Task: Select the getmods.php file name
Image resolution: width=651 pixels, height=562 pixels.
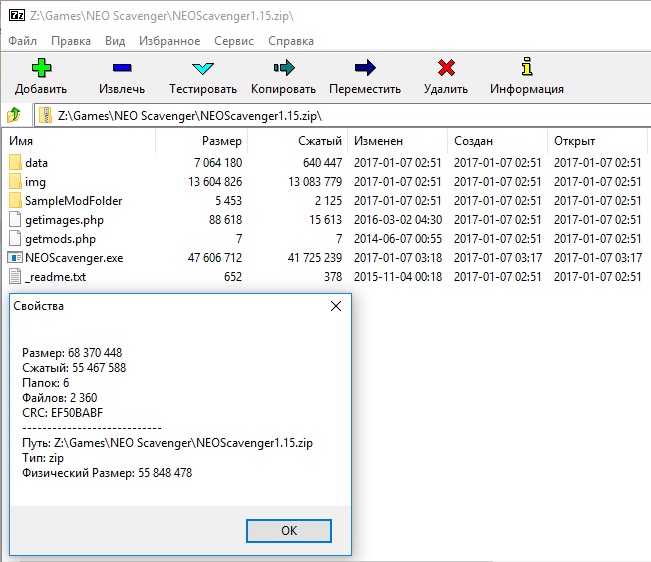Action: point(60,239)
